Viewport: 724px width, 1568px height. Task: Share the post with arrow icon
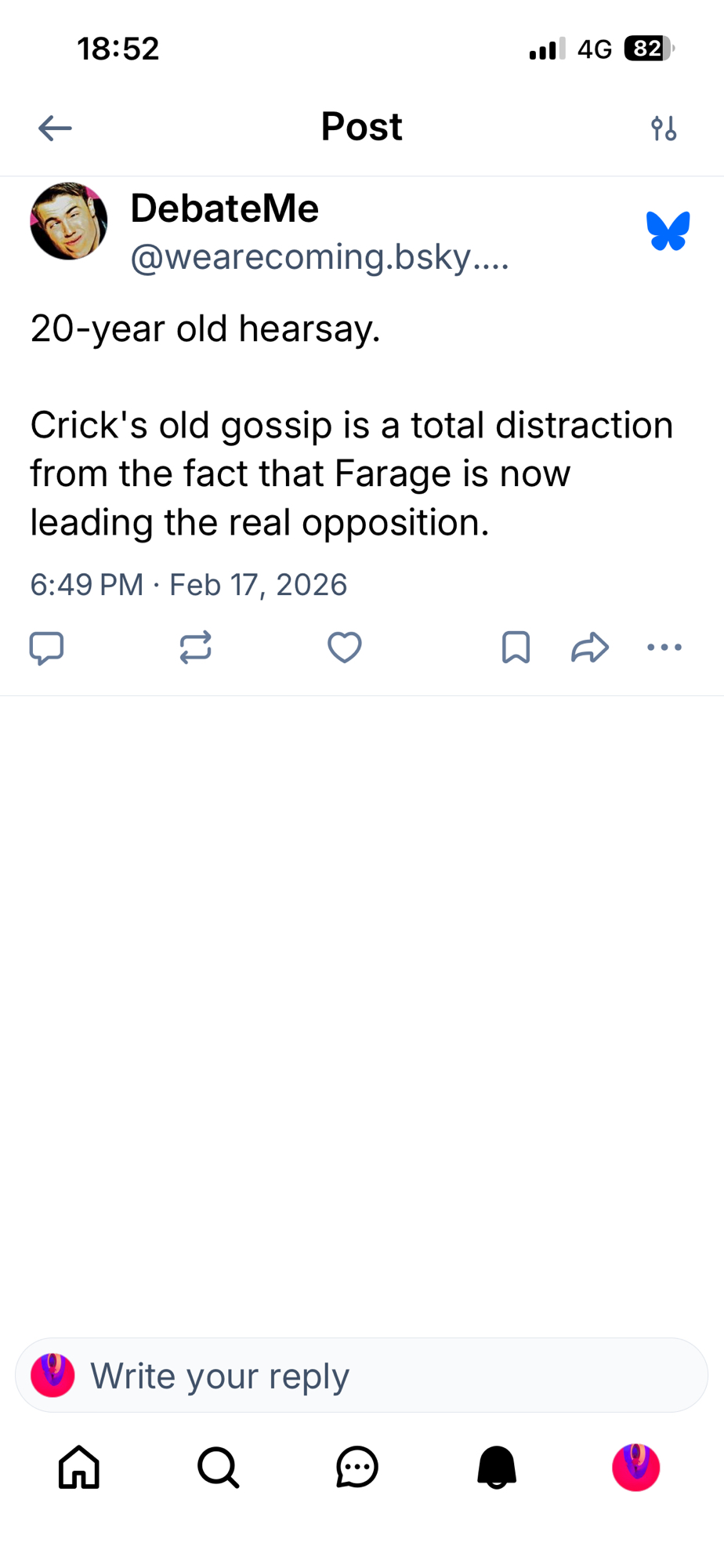[590, 648]
